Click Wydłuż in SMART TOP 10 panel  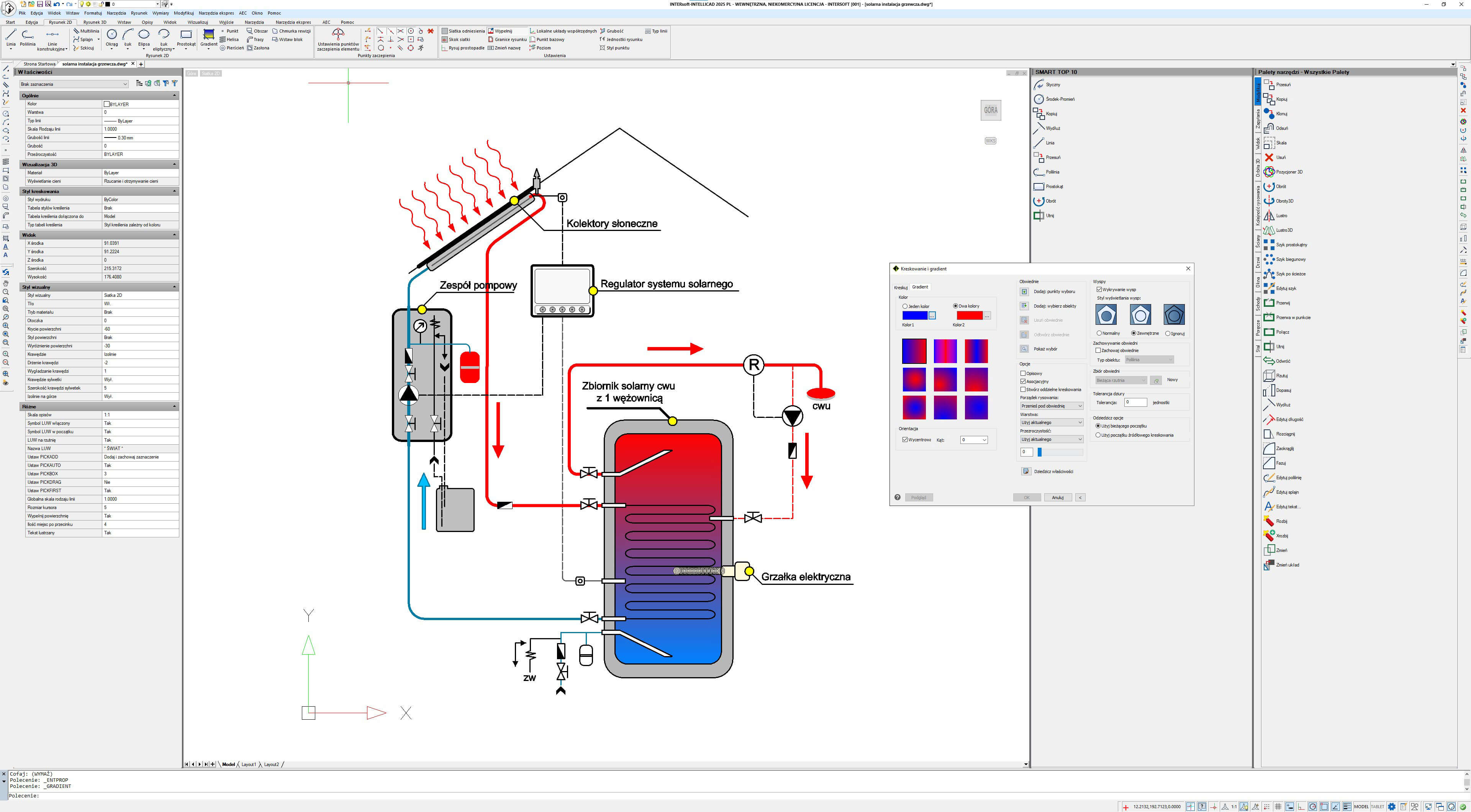pyautogui.click(x=1047, y=128)
